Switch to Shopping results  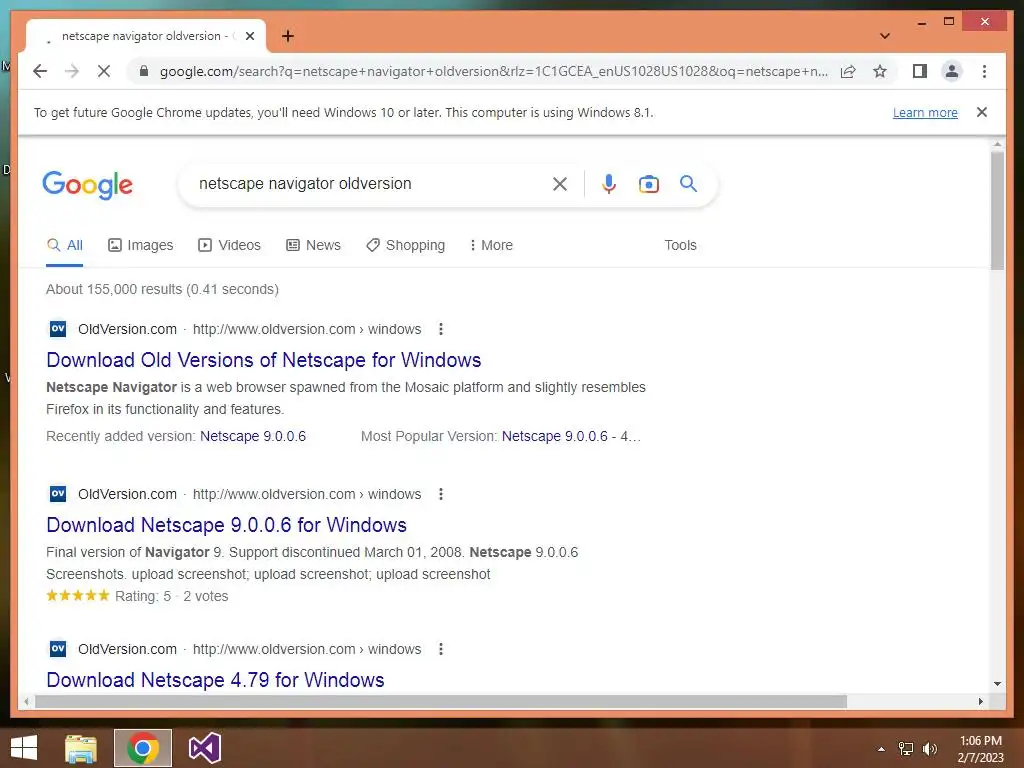pos(406,245)
